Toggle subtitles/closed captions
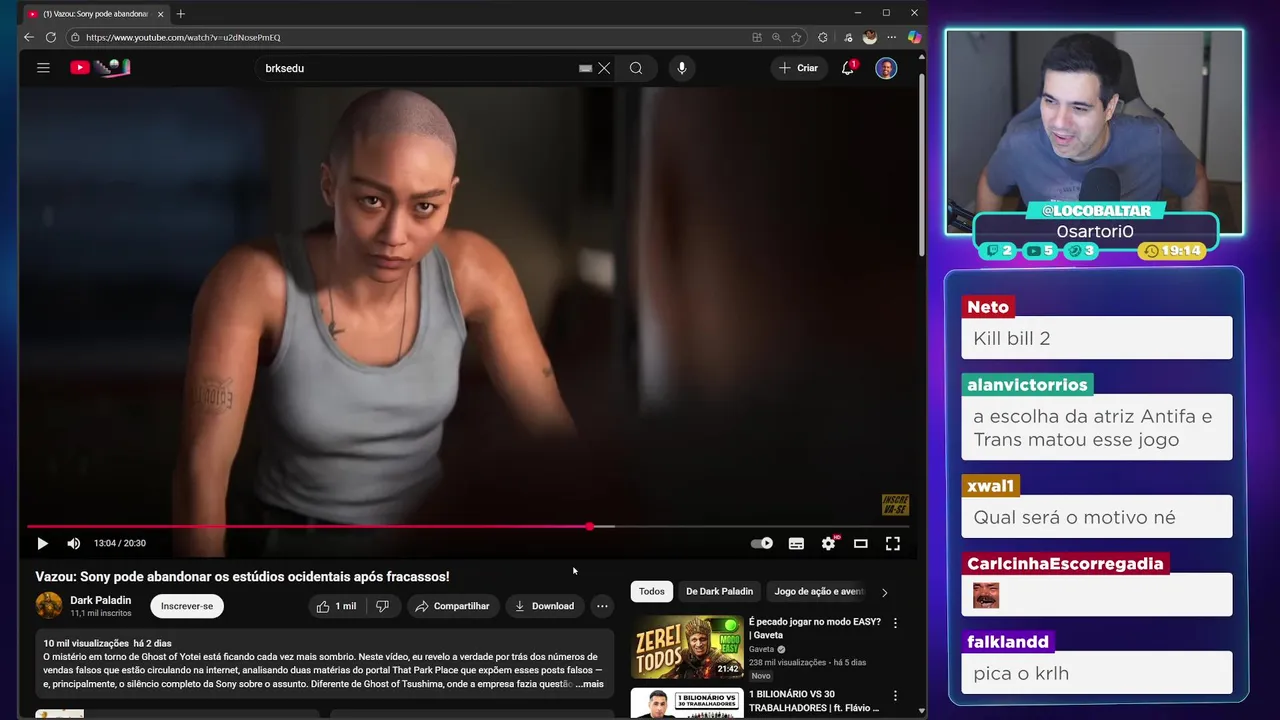Screen dimensions: 1280x720 tap(796, 543)
